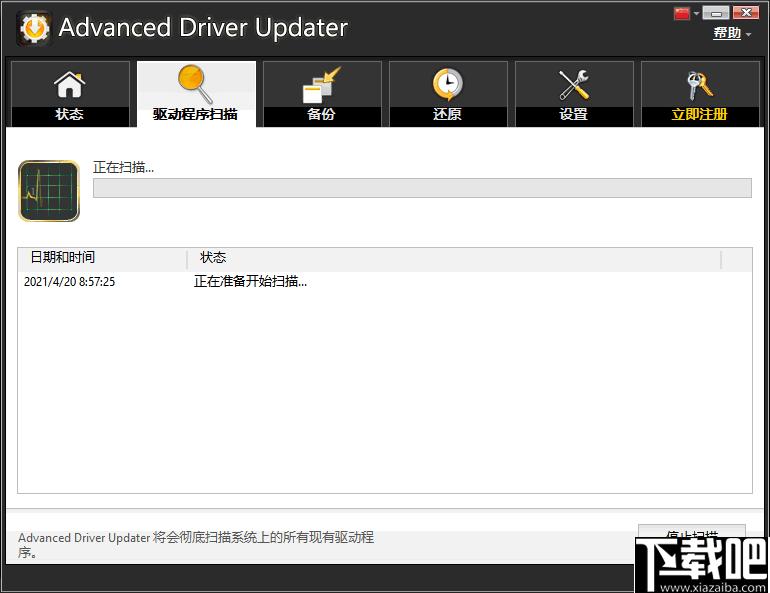The image size is (770, 593).
Task: Click the Advanced Driver Updater logo
Action: point(34,28)
